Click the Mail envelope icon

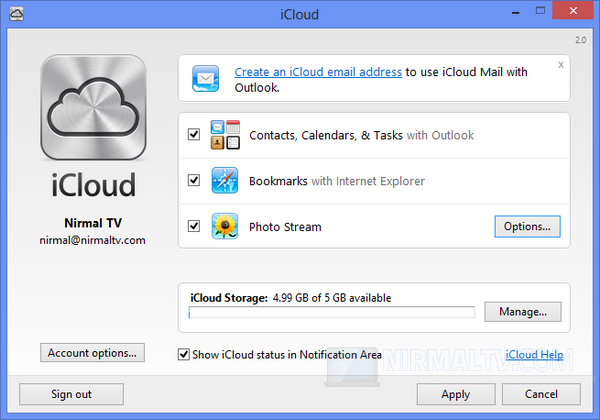205,78
